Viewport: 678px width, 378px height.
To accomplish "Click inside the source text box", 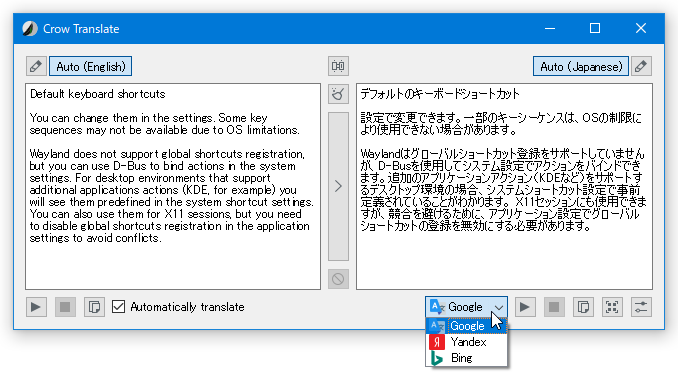I will click(173, 186).
